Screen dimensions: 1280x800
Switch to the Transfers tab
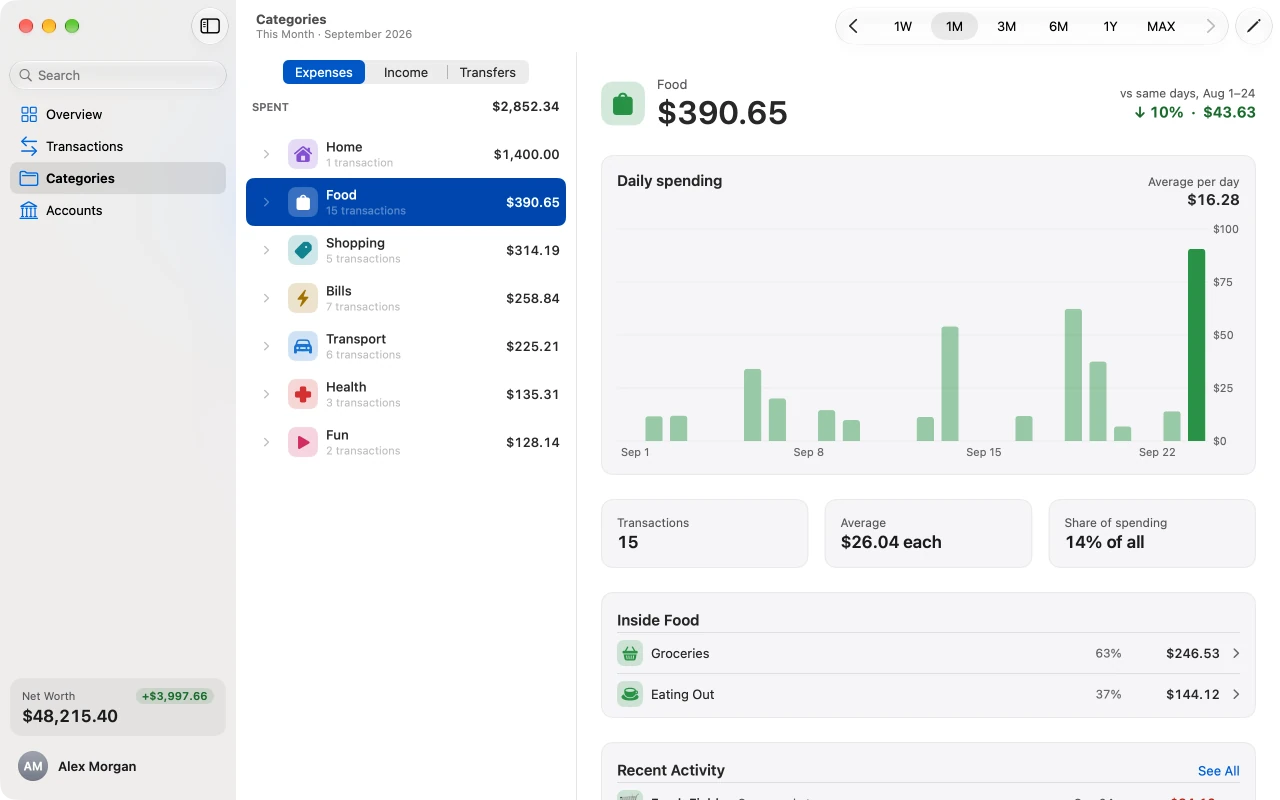tap(488, 72)
